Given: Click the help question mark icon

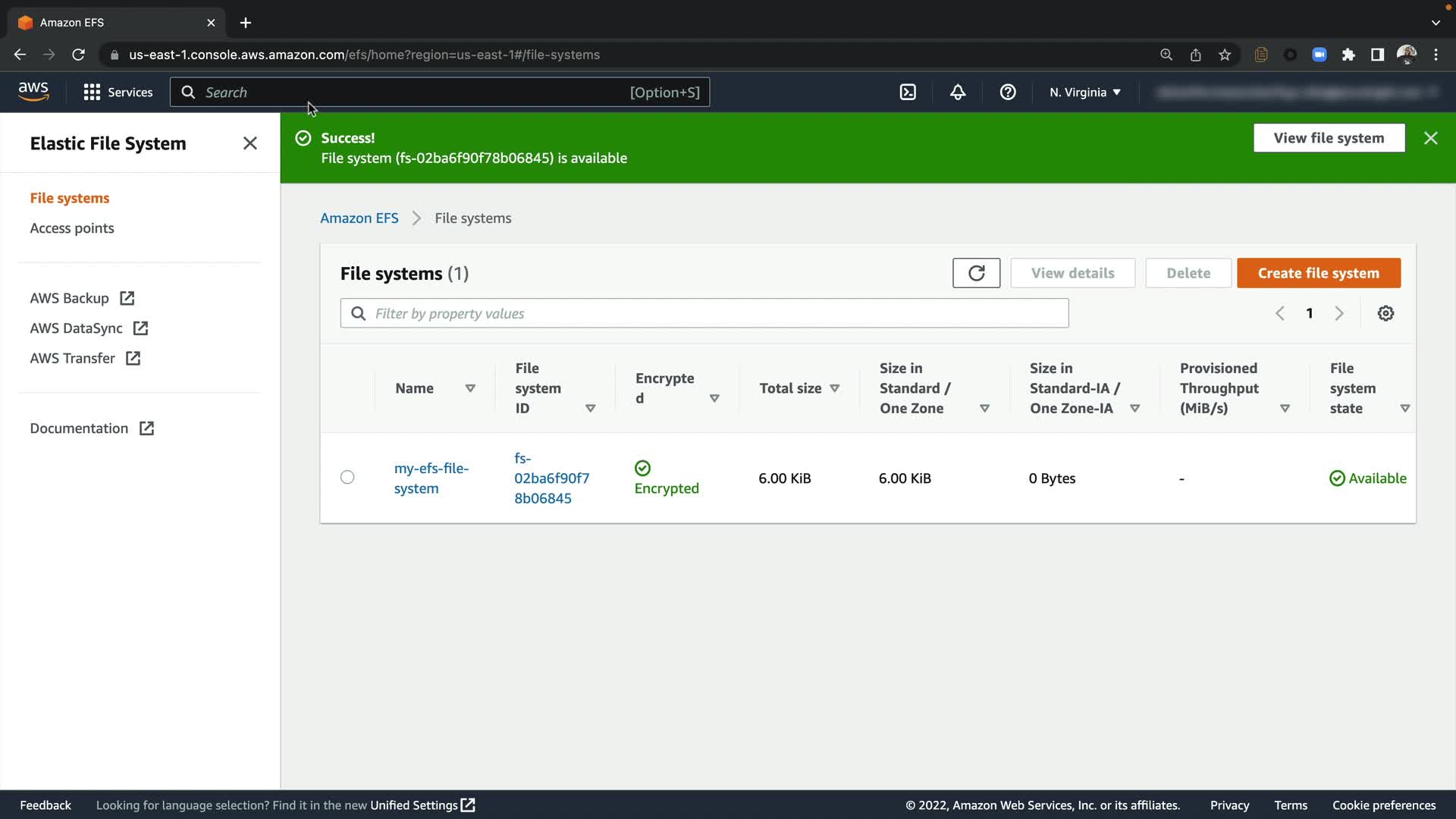Looking at the screenshot, I should point(1008,93).
